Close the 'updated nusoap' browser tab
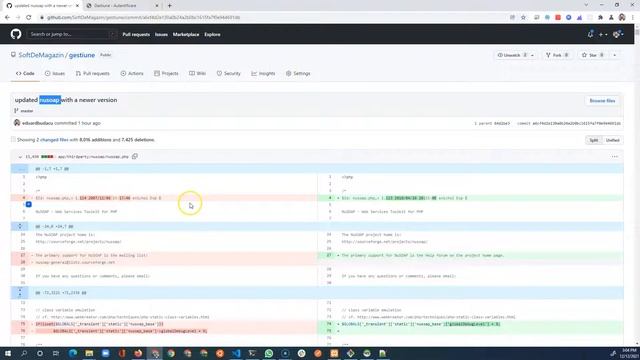 77,6
